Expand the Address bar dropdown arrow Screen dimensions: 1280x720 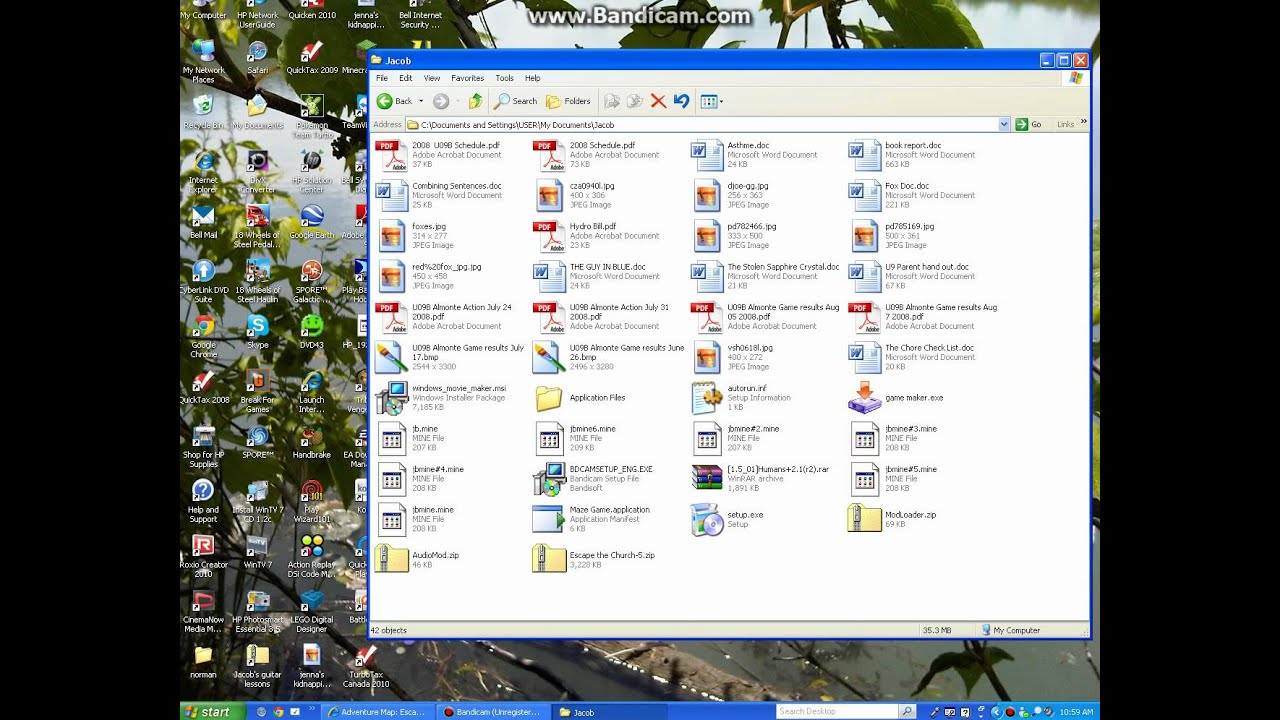point(1004,125)
